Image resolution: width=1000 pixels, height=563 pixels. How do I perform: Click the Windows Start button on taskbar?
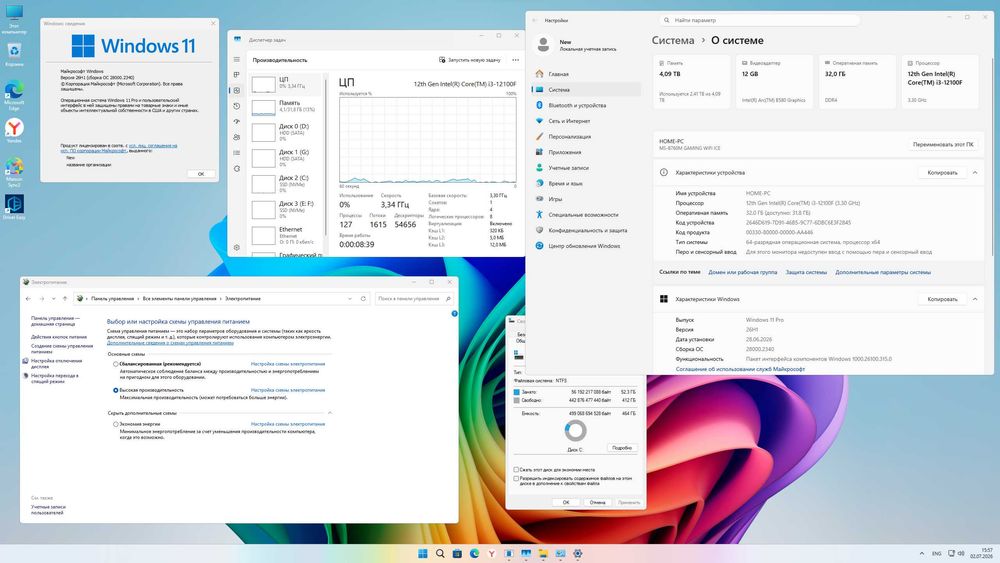coord(422,553)
